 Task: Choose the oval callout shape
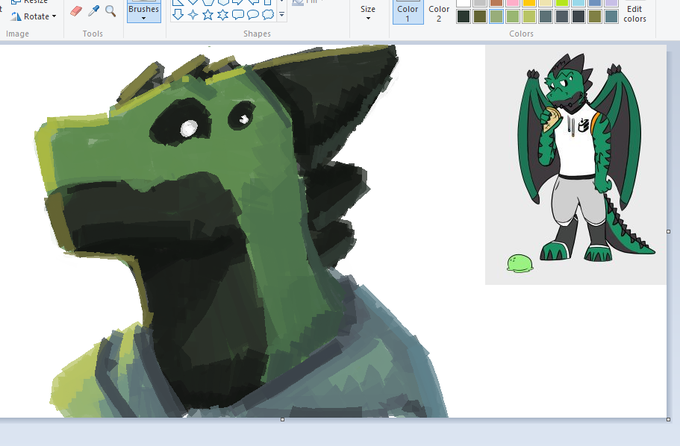[x=253, y=14]
